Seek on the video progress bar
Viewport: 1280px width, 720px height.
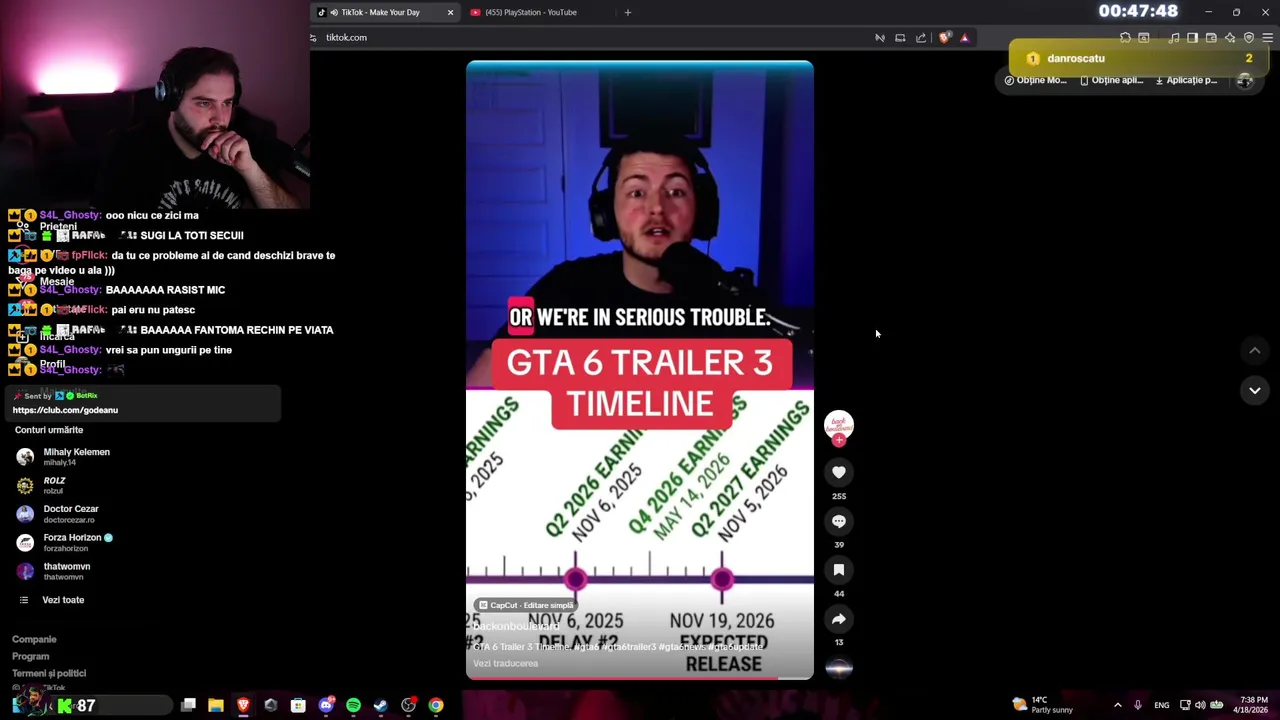point(640,678)
